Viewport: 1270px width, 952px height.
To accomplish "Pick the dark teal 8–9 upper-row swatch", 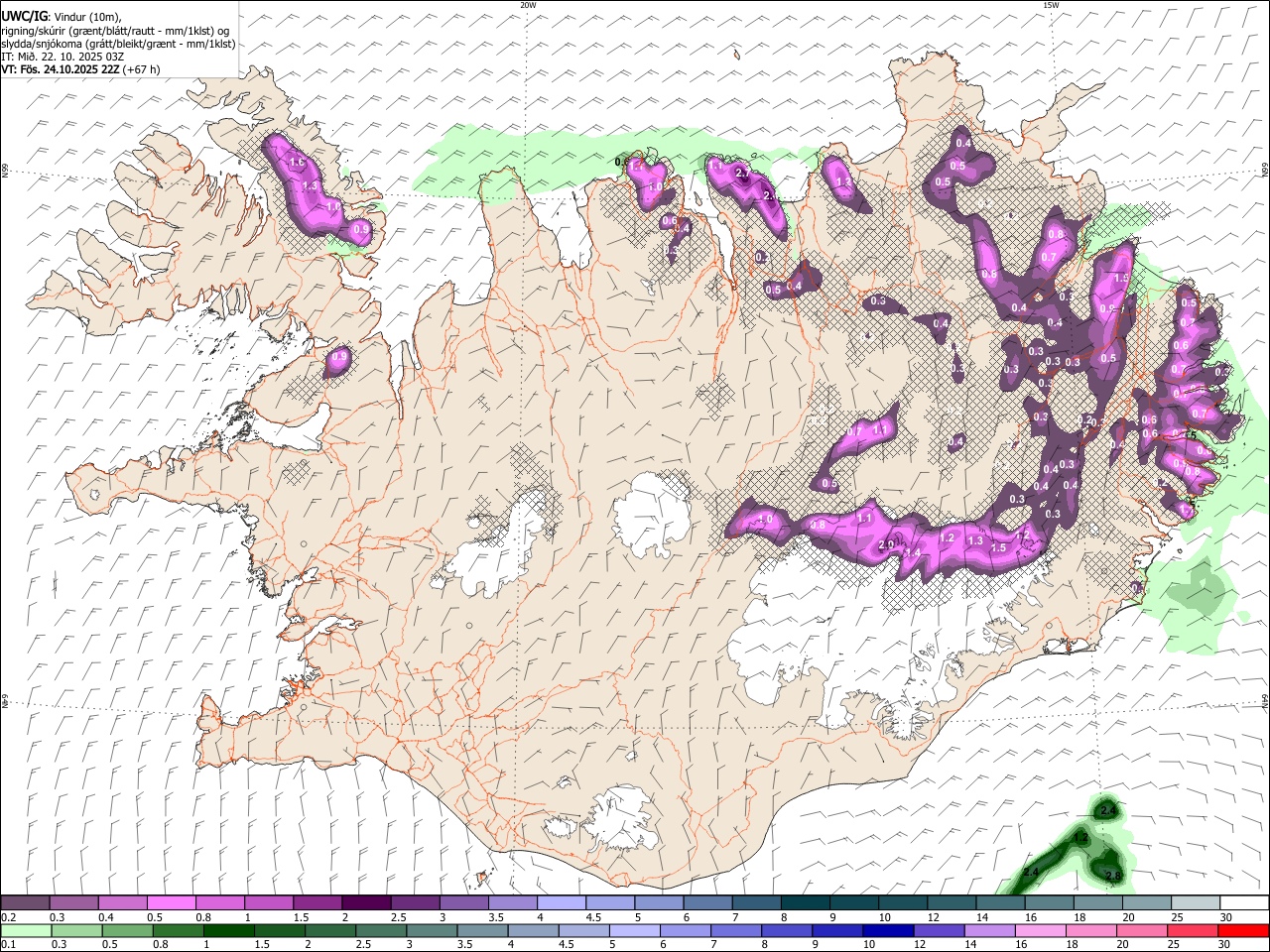I will point(805,903).
